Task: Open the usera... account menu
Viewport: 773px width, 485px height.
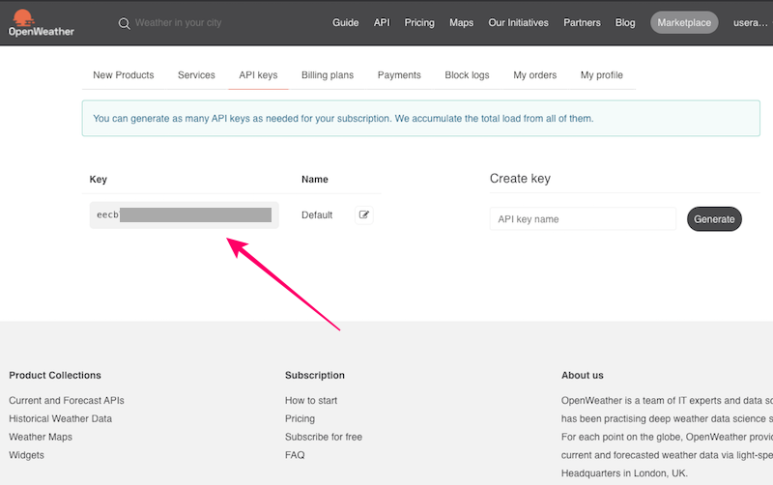Action: tap(750, 23)
